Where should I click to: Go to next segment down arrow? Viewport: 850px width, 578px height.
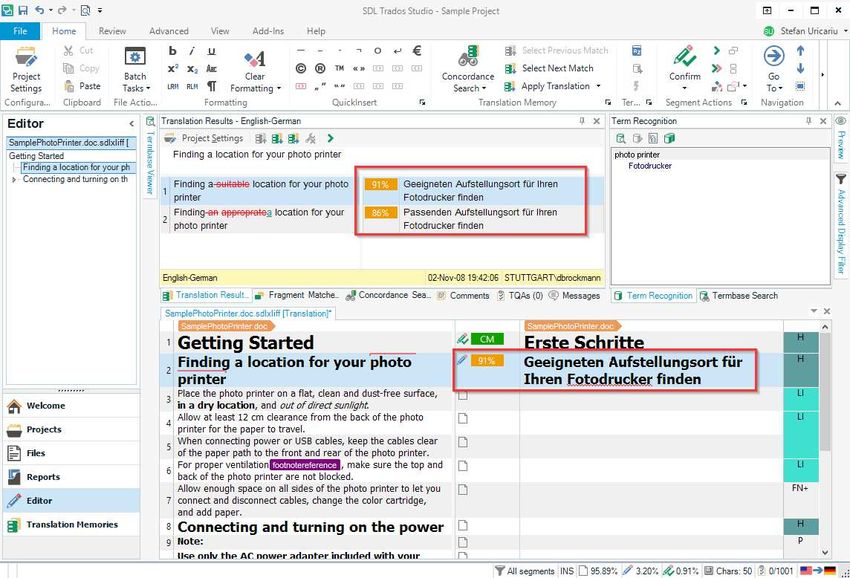point(800,68)
